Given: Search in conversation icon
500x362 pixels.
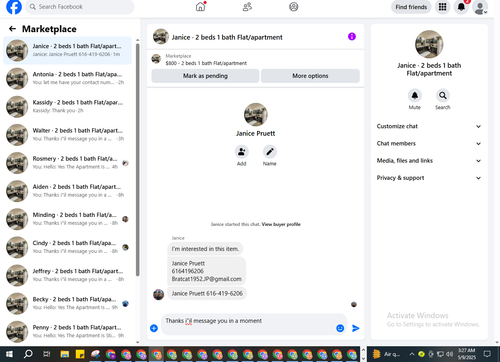Looking at the screenshot, I should tap(443, 96).
